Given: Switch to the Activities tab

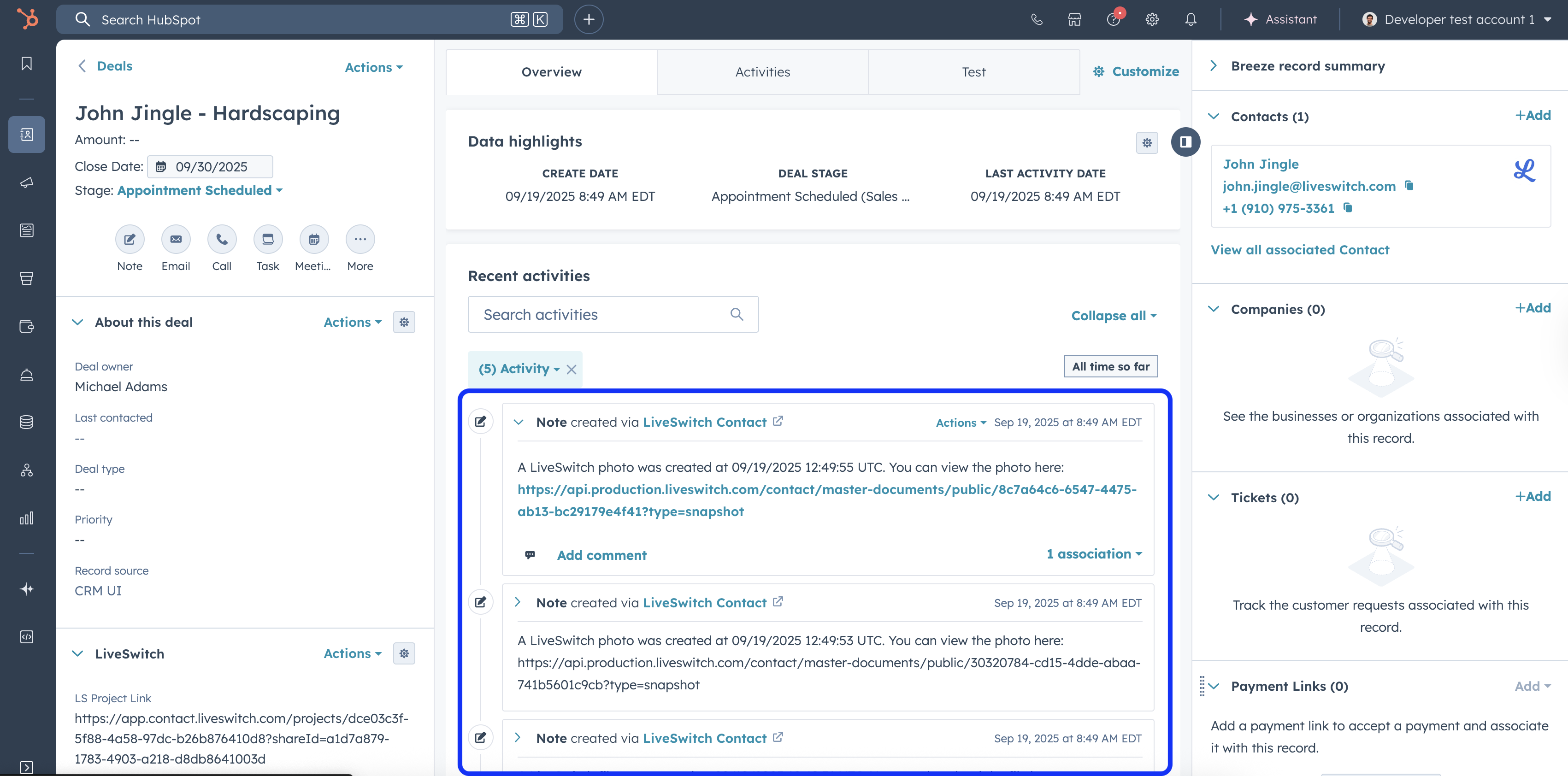Looking at the screenshot, I should tap(762, 72).
